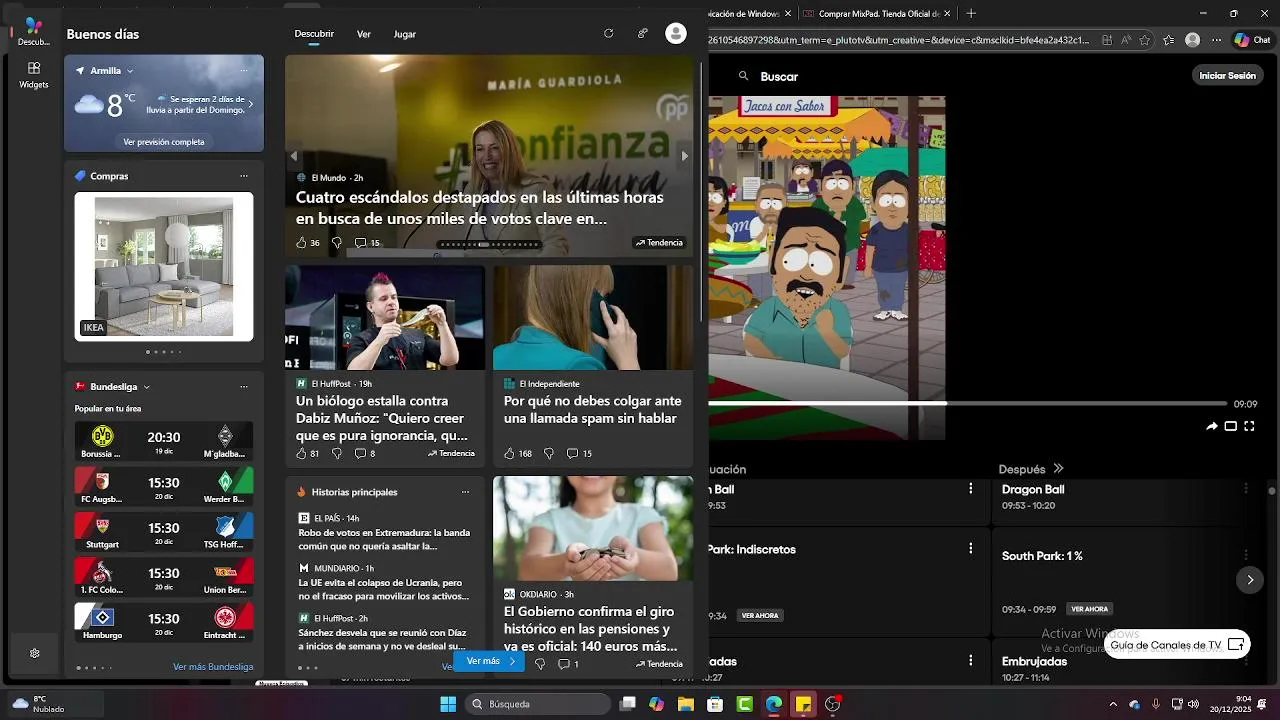Open widgets settings gear icon

(34, 653)
